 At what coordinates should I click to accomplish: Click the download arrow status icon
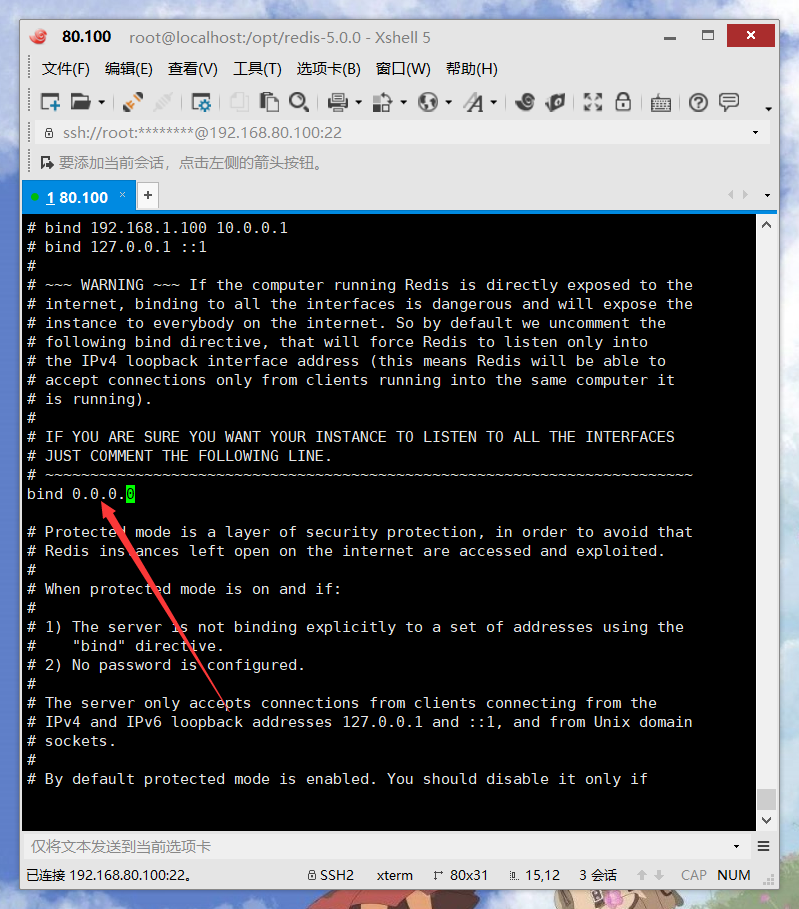click(x=659, y=875)
